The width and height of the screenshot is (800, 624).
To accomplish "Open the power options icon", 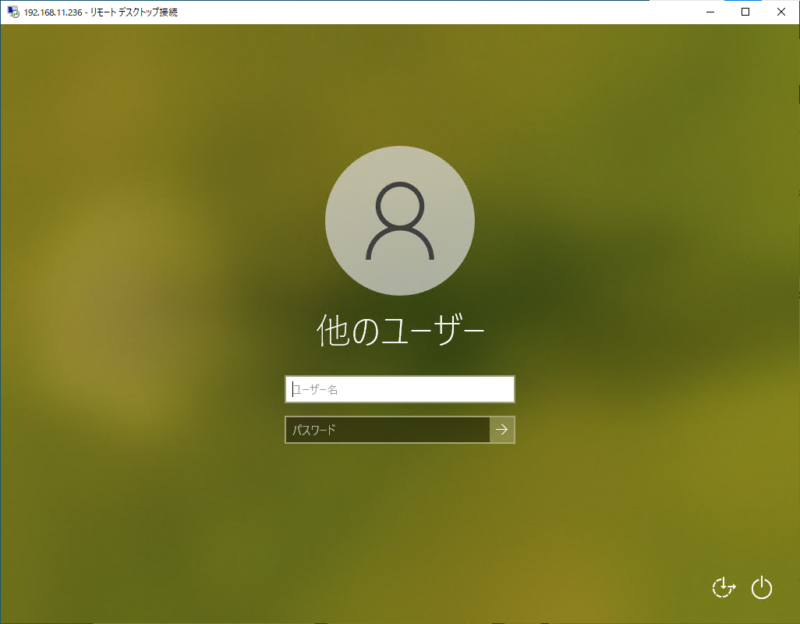I will click(761, 587).
